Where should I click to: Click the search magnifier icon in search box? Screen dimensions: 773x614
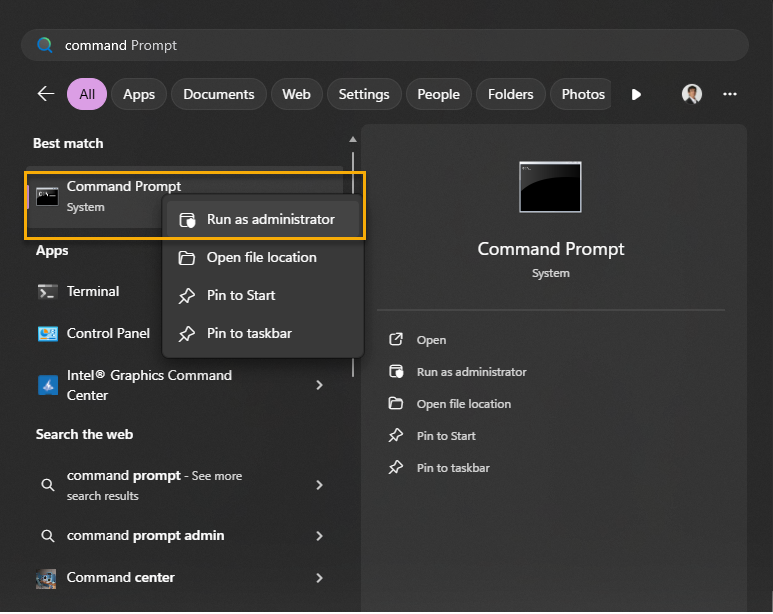click(45, 45)
